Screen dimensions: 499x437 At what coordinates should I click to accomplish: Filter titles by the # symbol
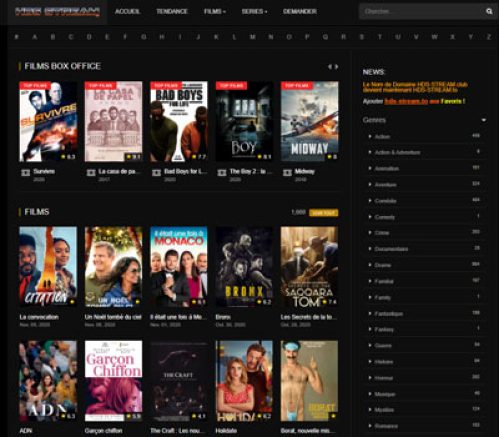(x=17, y=37)
